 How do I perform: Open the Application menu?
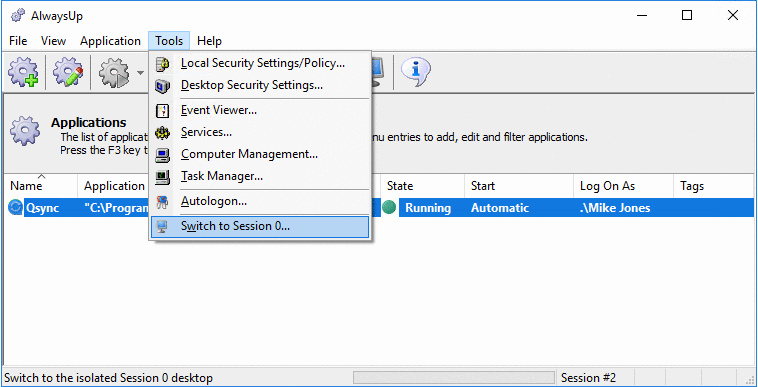coord(110,41)
